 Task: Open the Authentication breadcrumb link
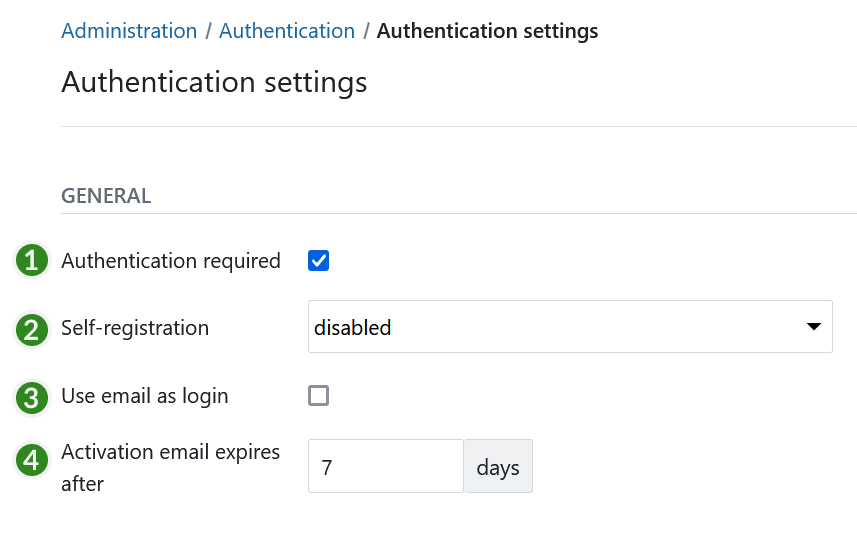[x=287, y=31]
